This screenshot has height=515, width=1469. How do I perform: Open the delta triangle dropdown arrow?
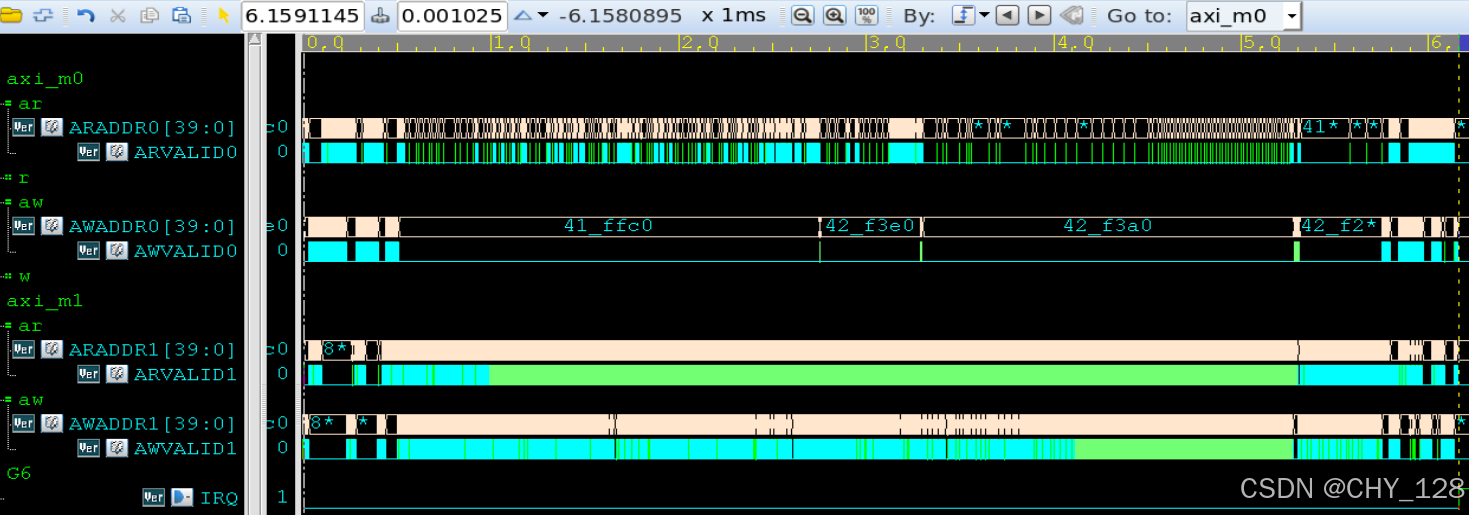(543, 16)
